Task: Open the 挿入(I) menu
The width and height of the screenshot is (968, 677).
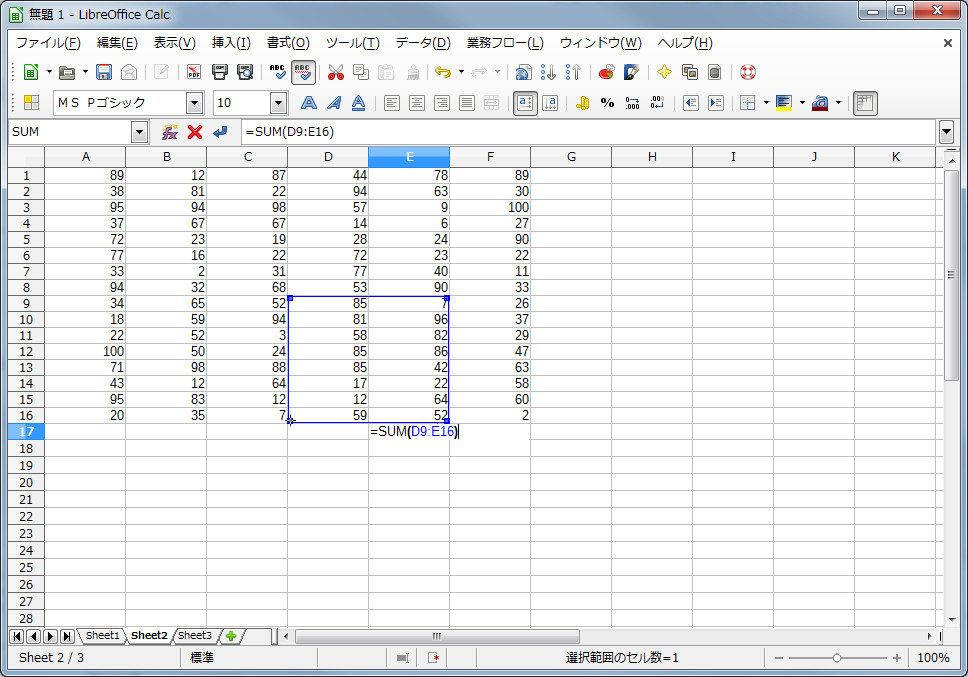Action: pyautogui.click(x=231, y=43)
